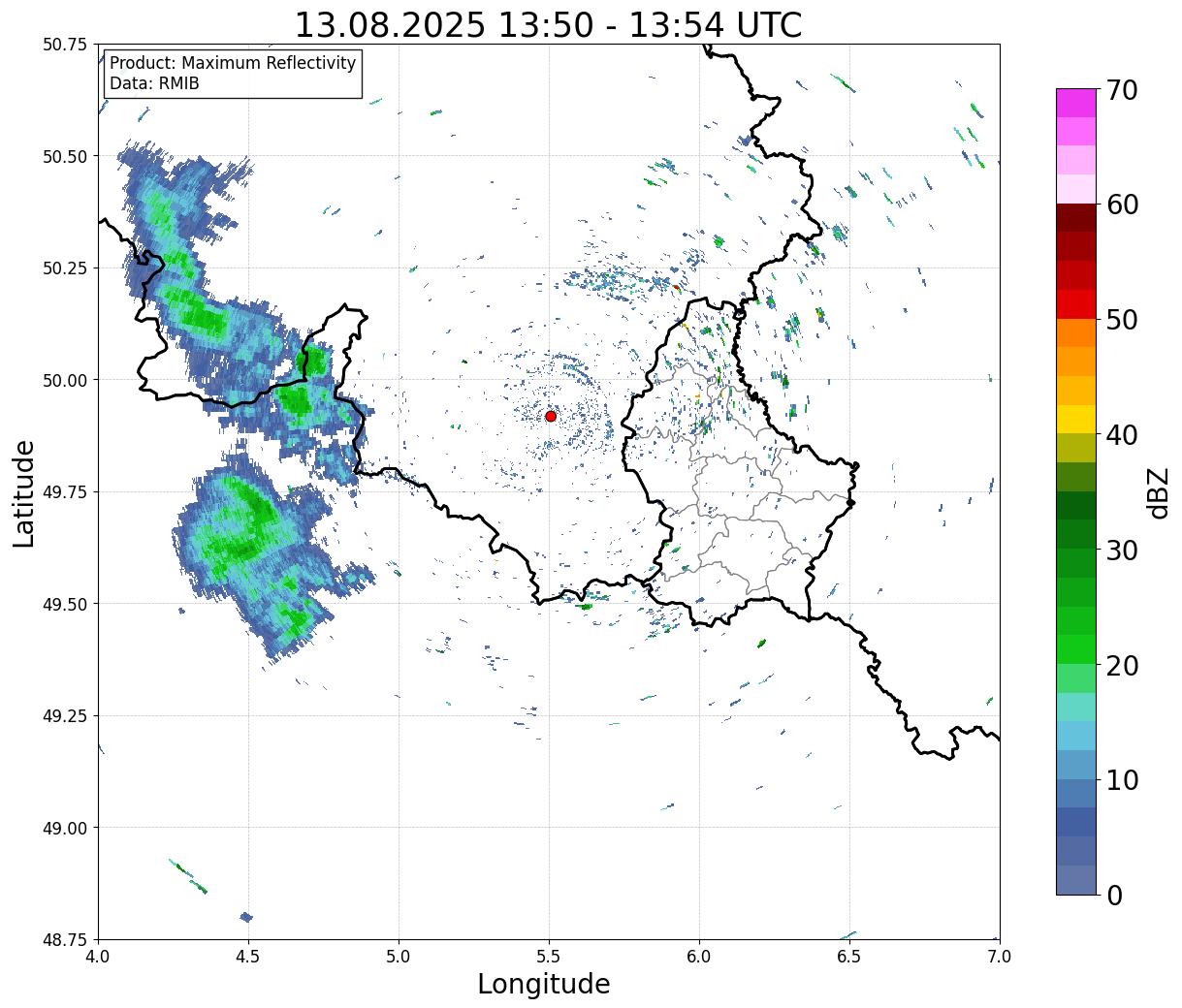Click longitude tick label 4.0
The height and width of the screenshot is (1008, 1182).
tap(98, 957)
